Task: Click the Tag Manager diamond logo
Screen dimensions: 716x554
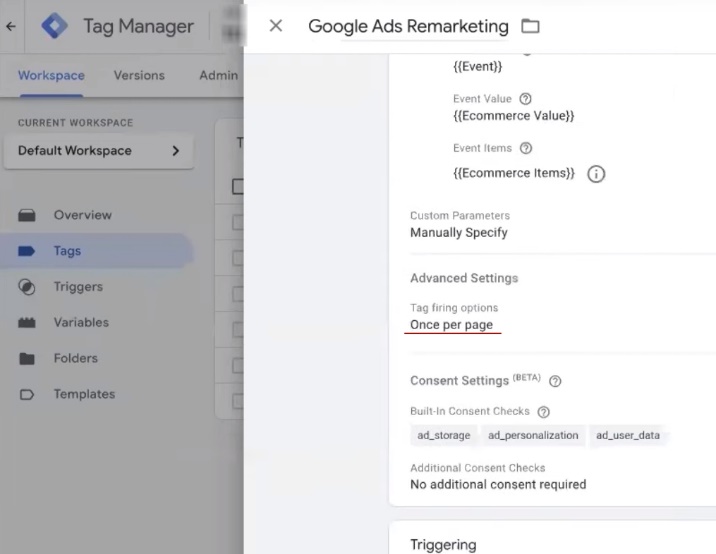Action: pyautogui.click(x=55, y=27)
